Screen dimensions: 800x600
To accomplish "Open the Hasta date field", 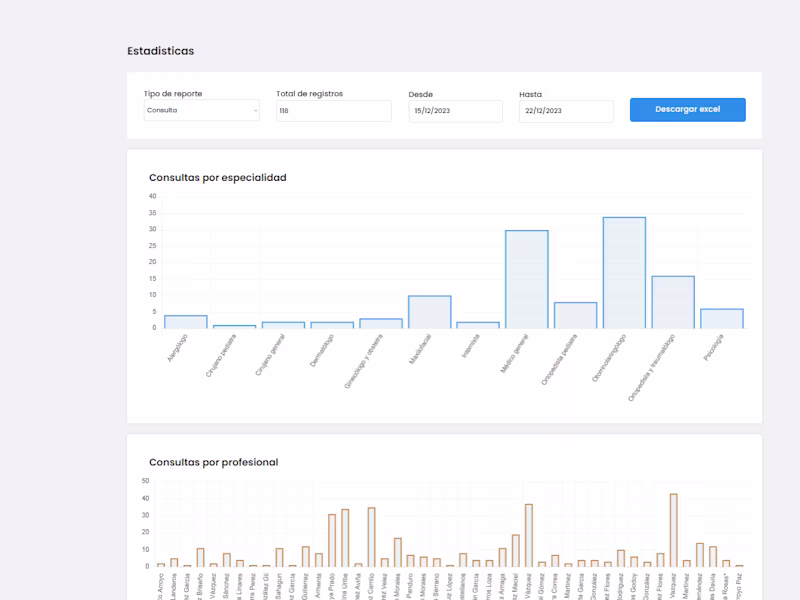I will tap(565, 111).
